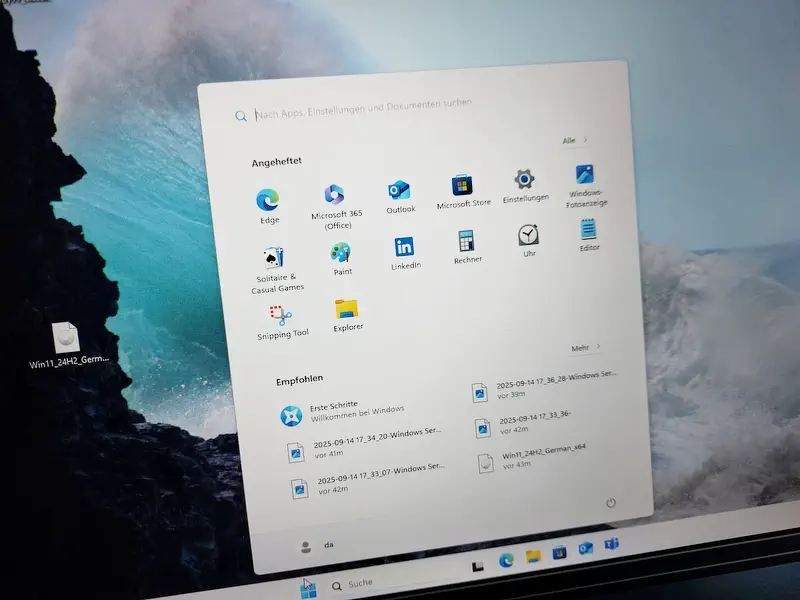The image size is (800, 600).
Task: Open the Snipping Tool
Action: (282, 322)
